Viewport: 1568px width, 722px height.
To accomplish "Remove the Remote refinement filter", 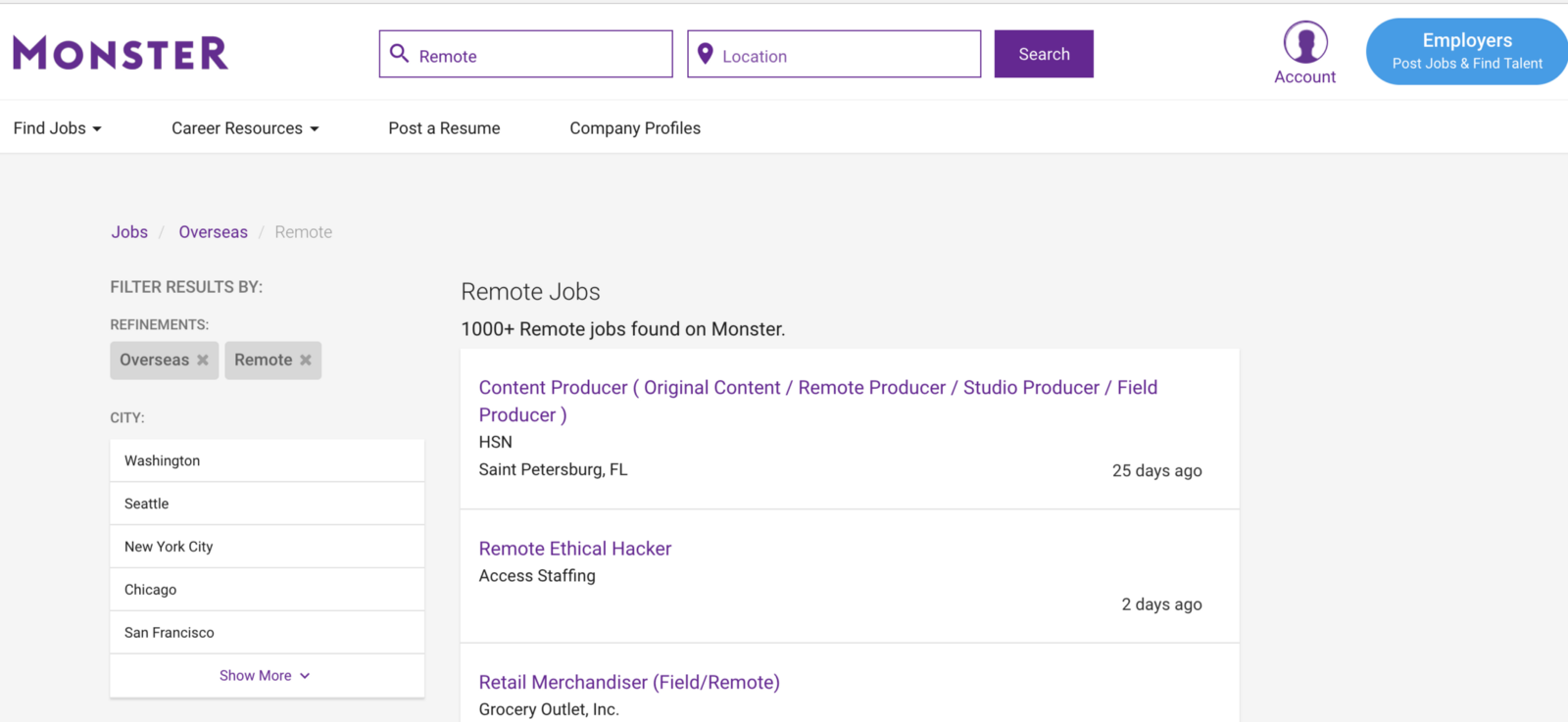I will tap(306, 361).
